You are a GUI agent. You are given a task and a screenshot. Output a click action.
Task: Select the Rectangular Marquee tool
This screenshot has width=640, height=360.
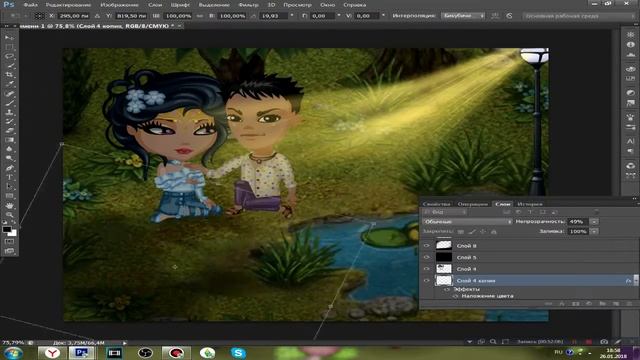click(9, 47)
